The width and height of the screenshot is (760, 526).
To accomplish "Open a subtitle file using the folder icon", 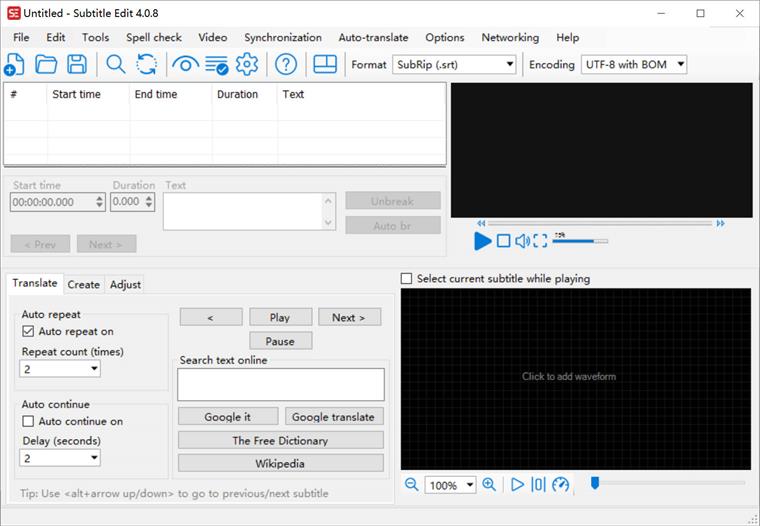I will click(46, 65).
